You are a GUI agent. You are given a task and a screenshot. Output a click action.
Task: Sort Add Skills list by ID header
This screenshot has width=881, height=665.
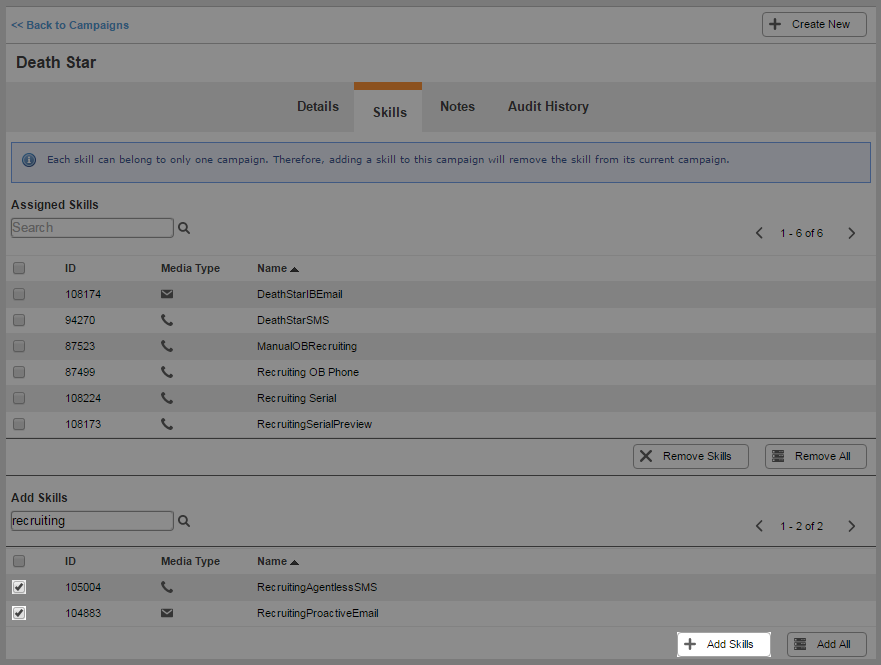[x=70, y=561]
